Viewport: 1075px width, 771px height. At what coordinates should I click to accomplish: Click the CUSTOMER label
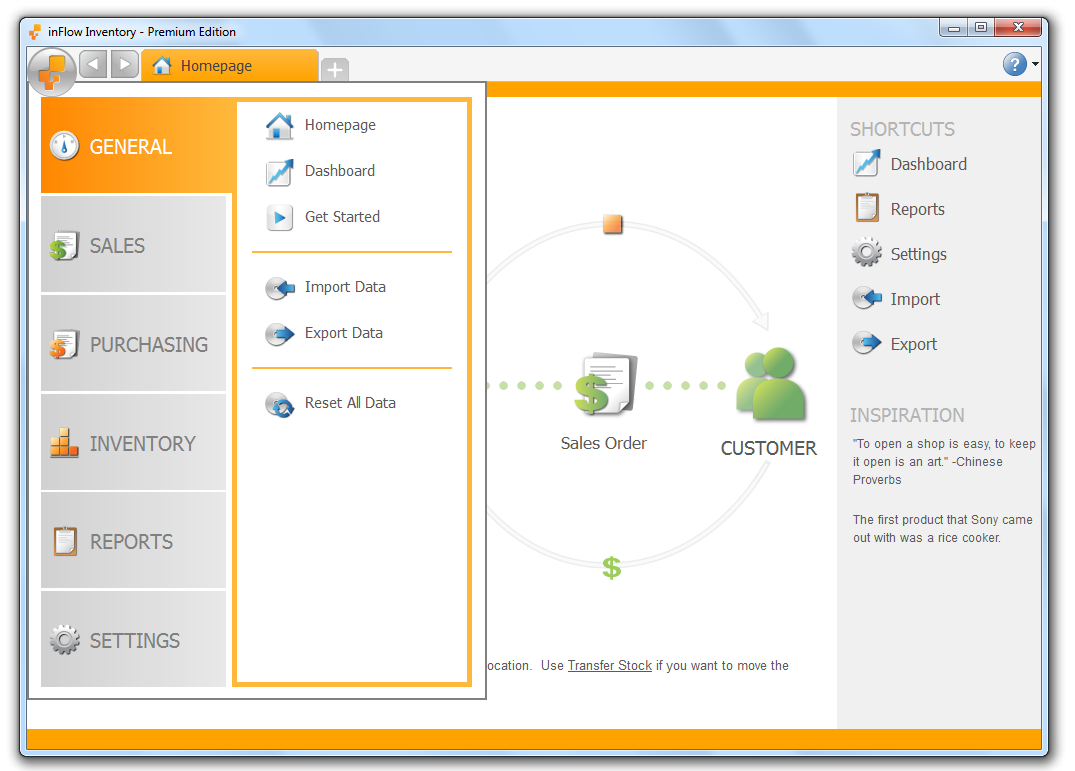769,448
